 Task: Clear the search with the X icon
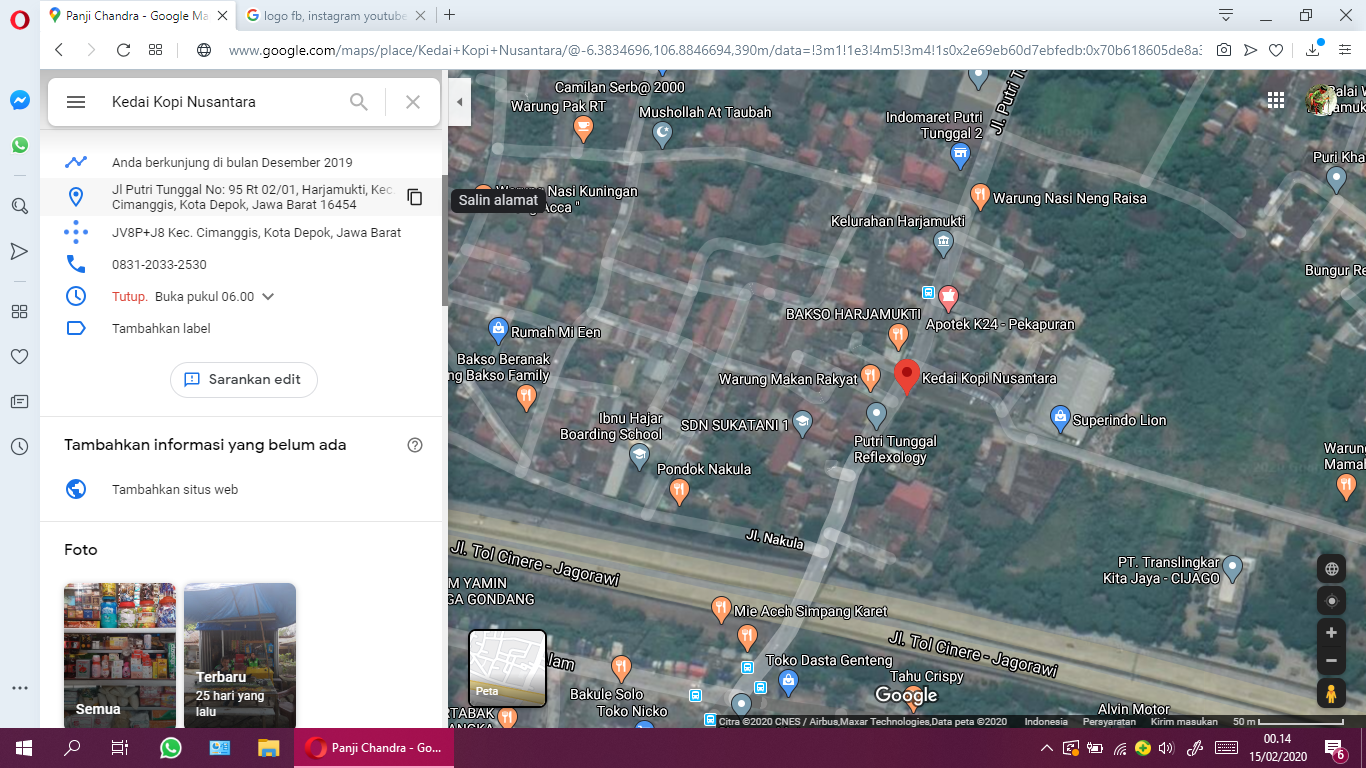(x=413, y=102)
